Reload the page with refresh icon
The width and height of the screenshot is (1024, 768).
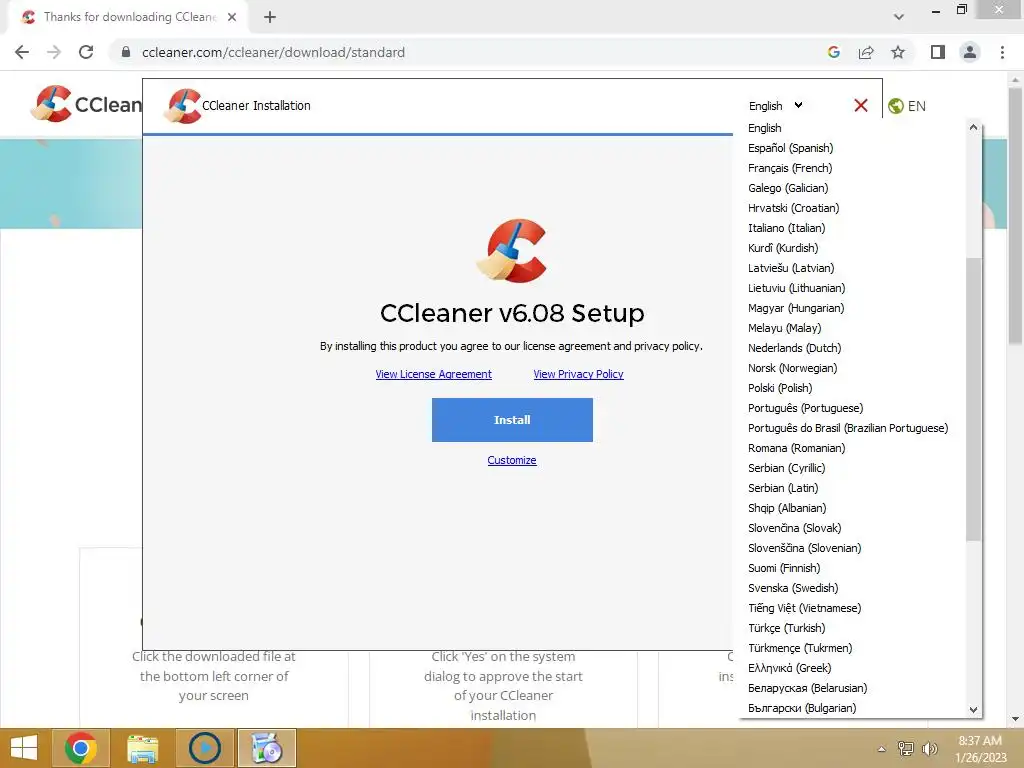pos(86,52)
